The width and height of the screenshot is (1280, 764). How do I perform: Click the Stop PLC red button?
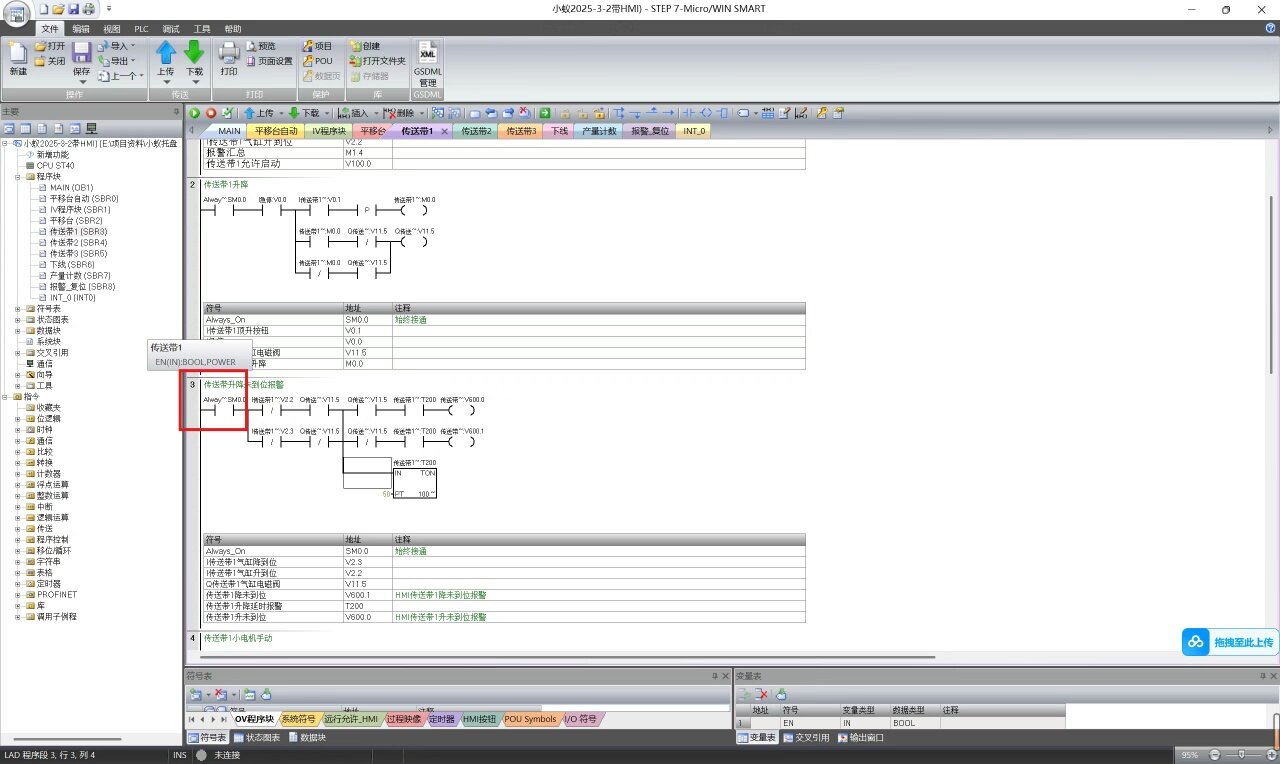coord(211,113)
